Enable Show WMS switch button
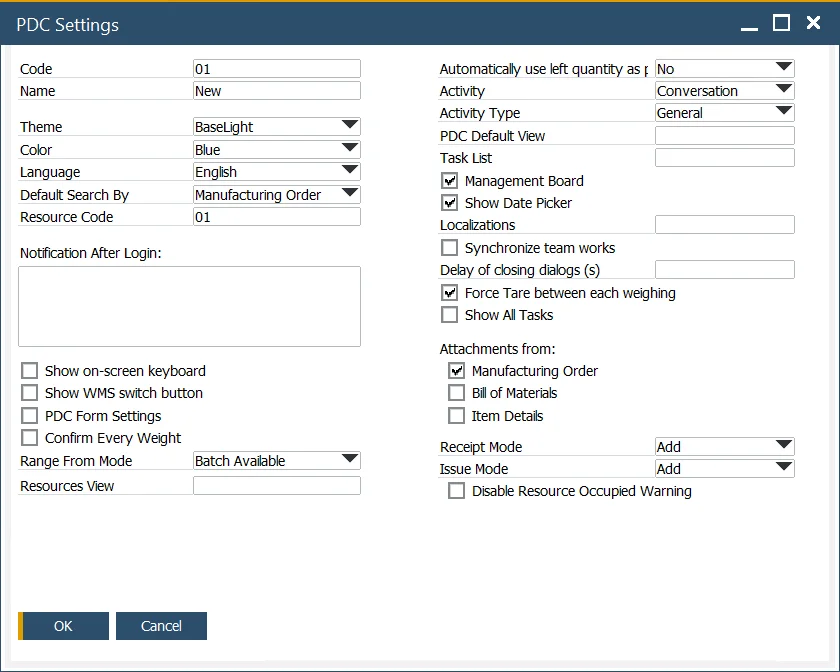Screen dimensions: 840x672 [29, 393]
